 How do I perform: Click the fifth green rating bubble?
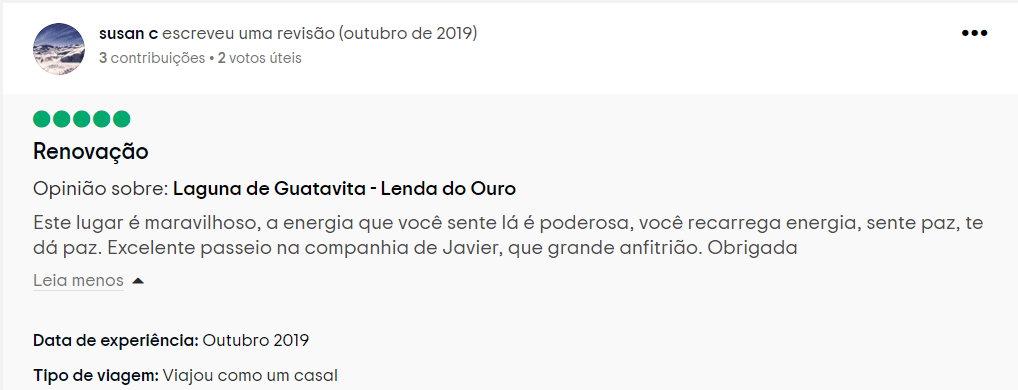tap(121, 119)
